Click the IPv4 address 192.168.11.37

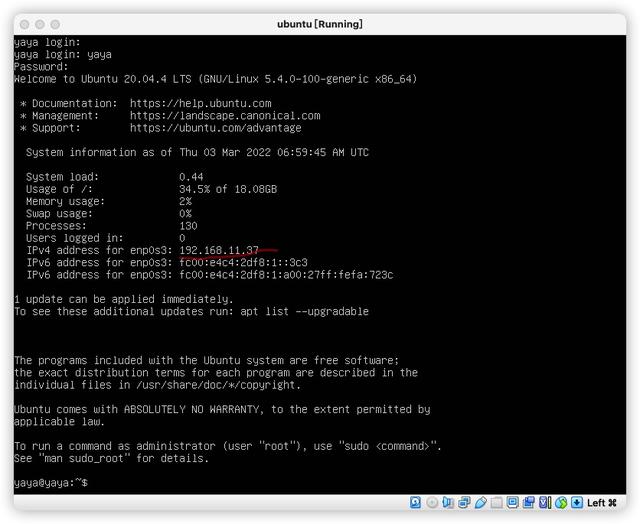point(219,250)
